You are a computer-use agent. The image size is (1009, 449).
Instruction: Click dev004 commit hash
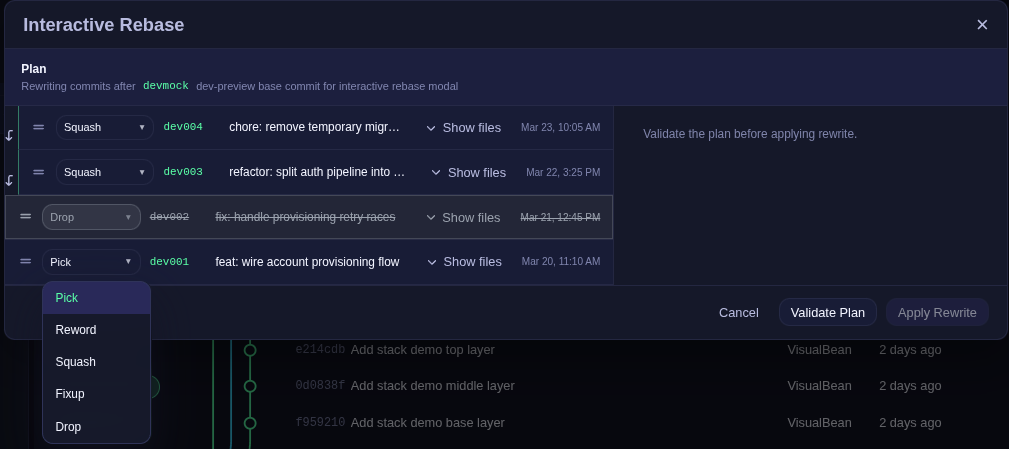click(x=183, y=127)
